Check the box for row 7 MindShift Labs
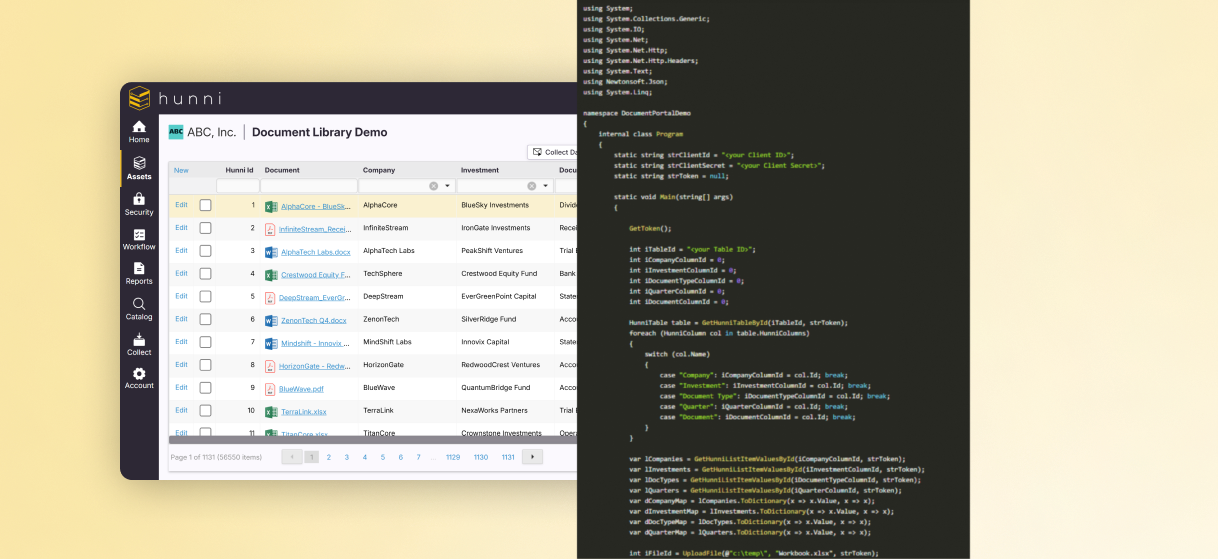Image resolution: width=1218 pixels, height=559 pixels. coord(205,342)
